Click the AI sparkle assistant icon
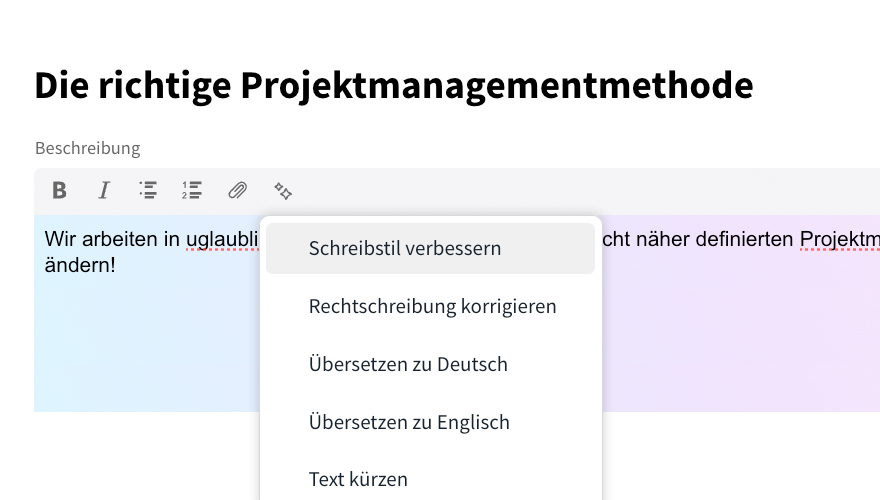This screenshot has height=500, width=880. point(283,190)
